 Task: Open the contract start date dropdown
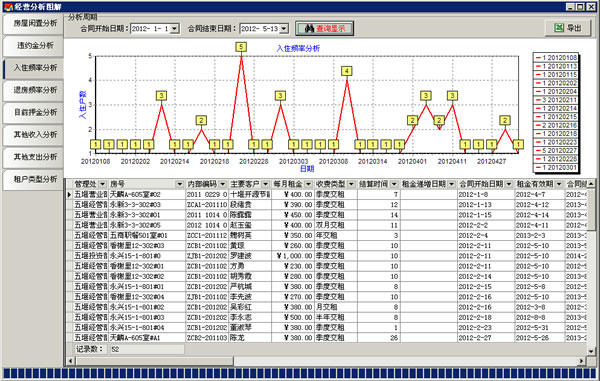(x=174, y=29)
